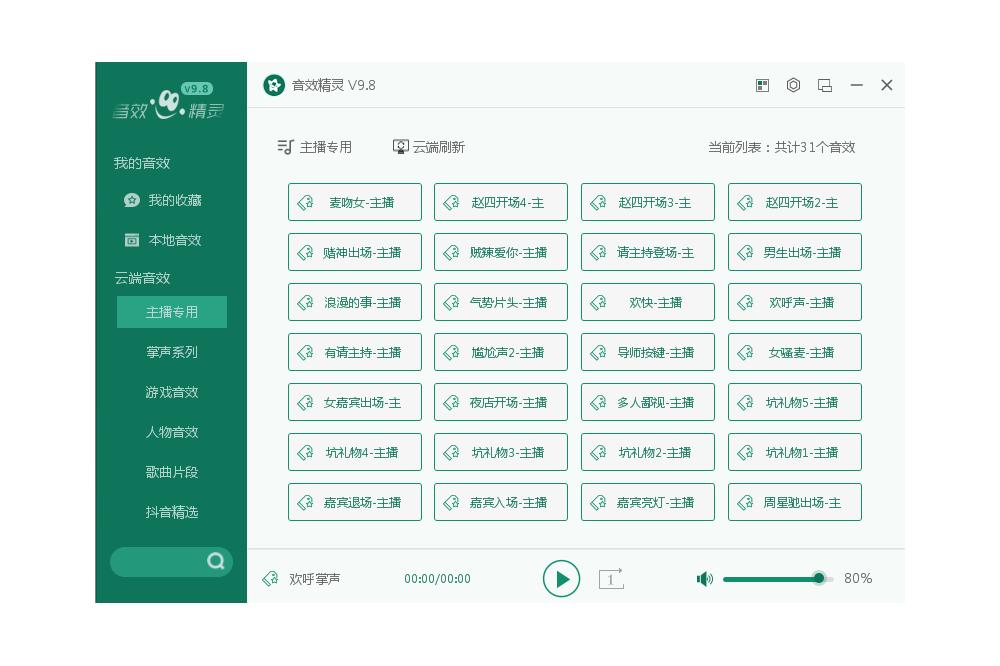
Task: Play the 嘉宾亮灯-主播 sound button
Action: coord(647,502)
